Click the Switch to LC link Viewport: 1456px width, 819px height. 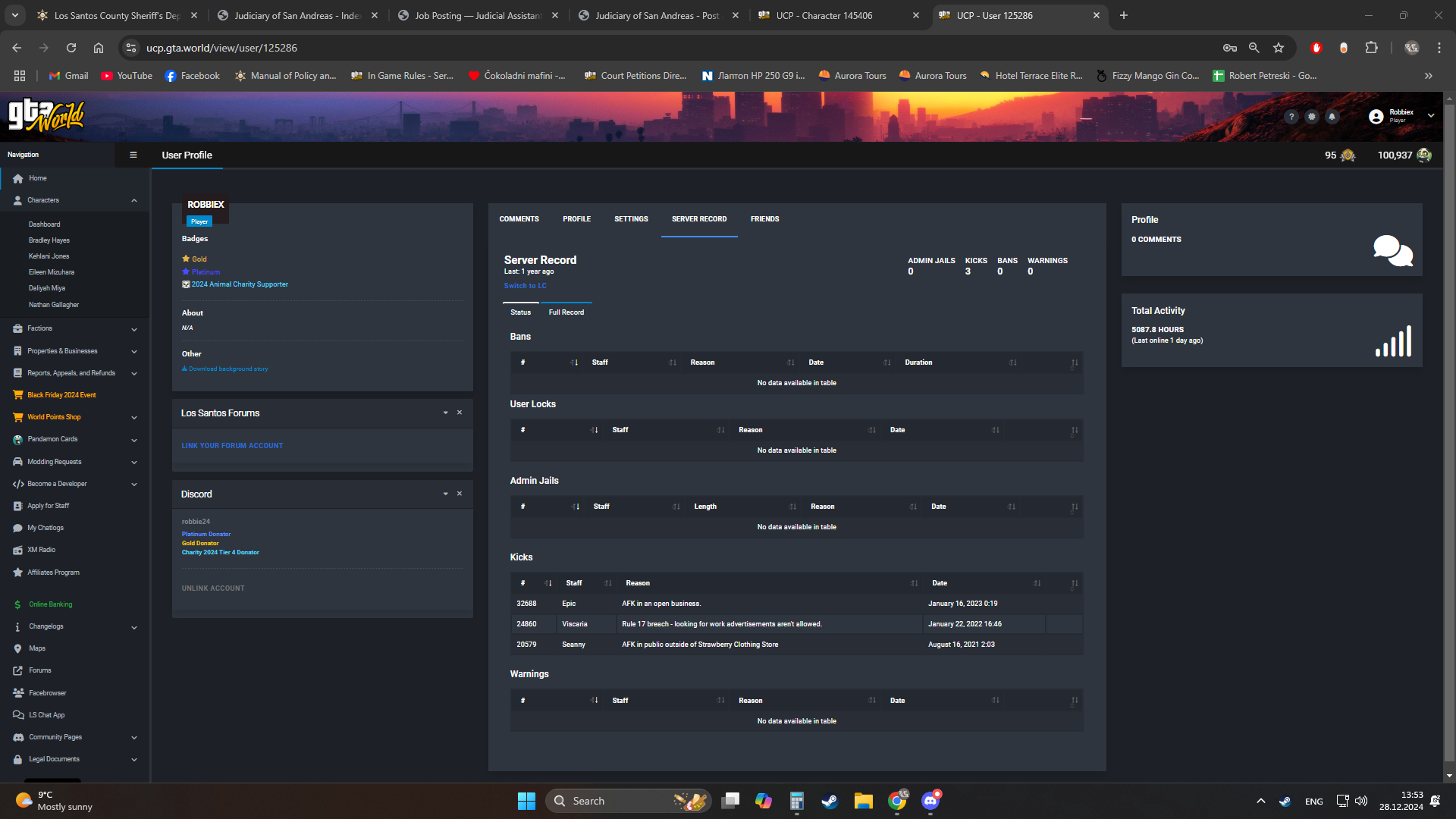click(525, 286)
